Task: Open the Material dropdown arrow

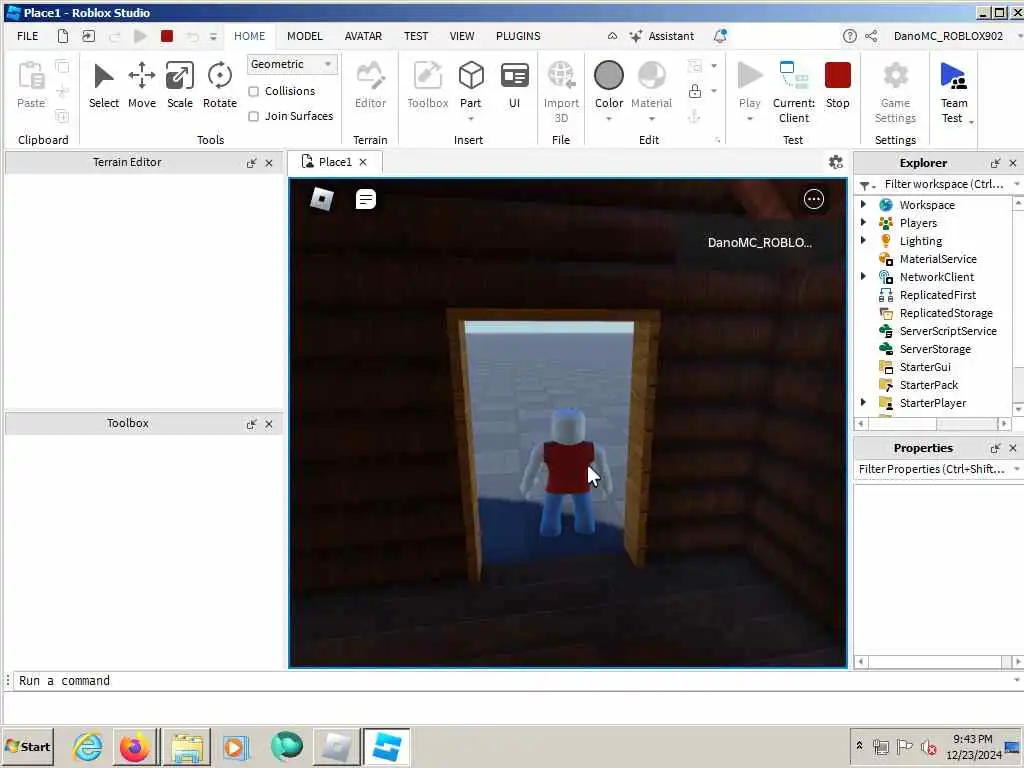Action: [651, 119]
